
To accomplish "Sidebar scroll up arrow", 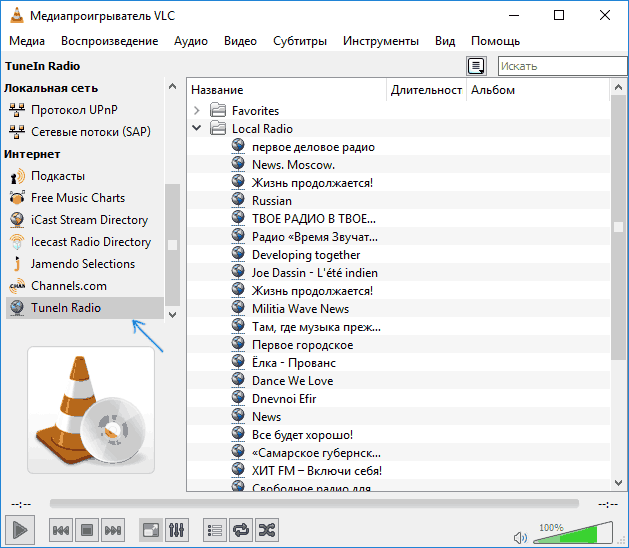I will point(172,86).
